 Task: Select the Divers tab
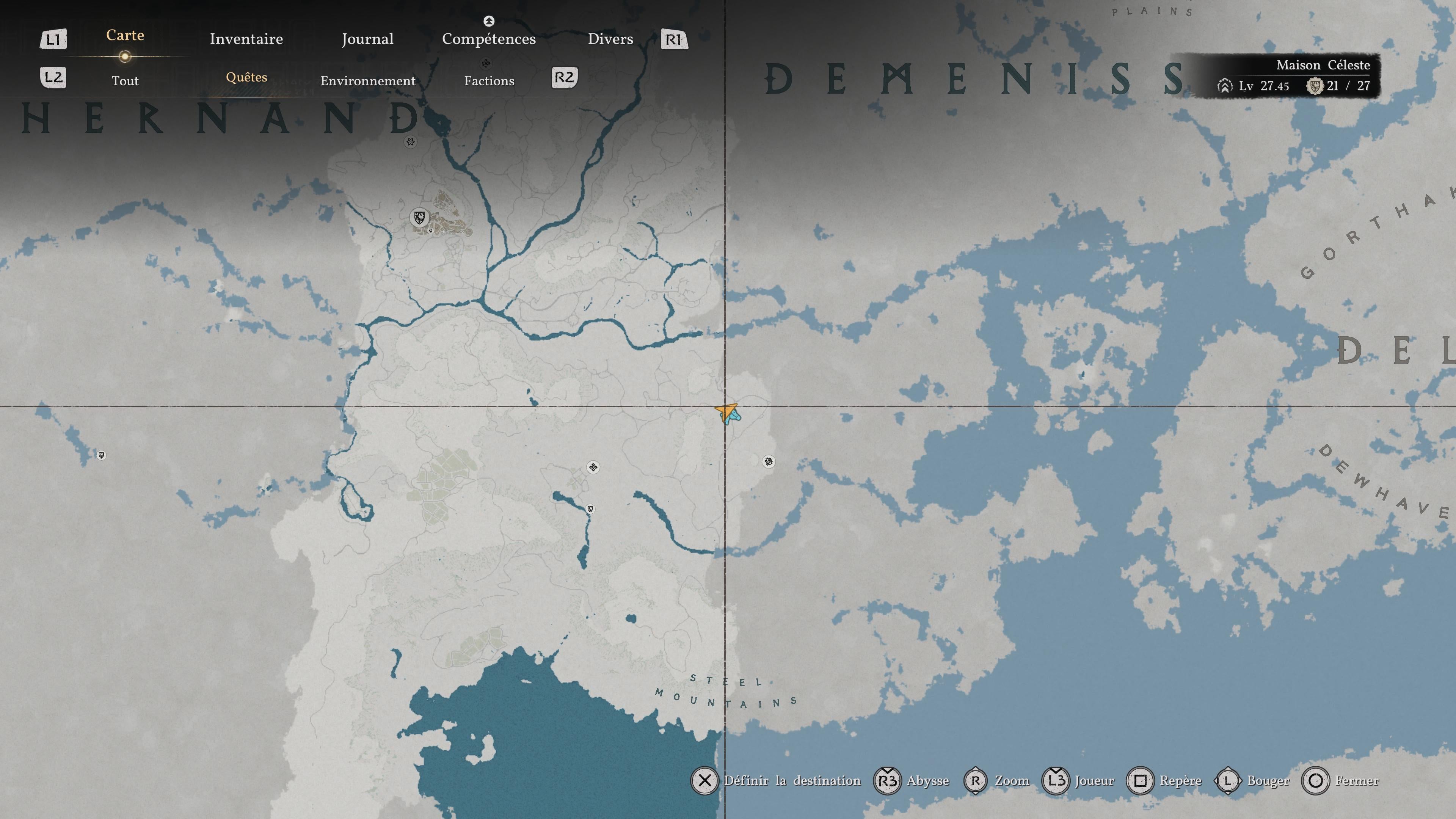point(610,38)
